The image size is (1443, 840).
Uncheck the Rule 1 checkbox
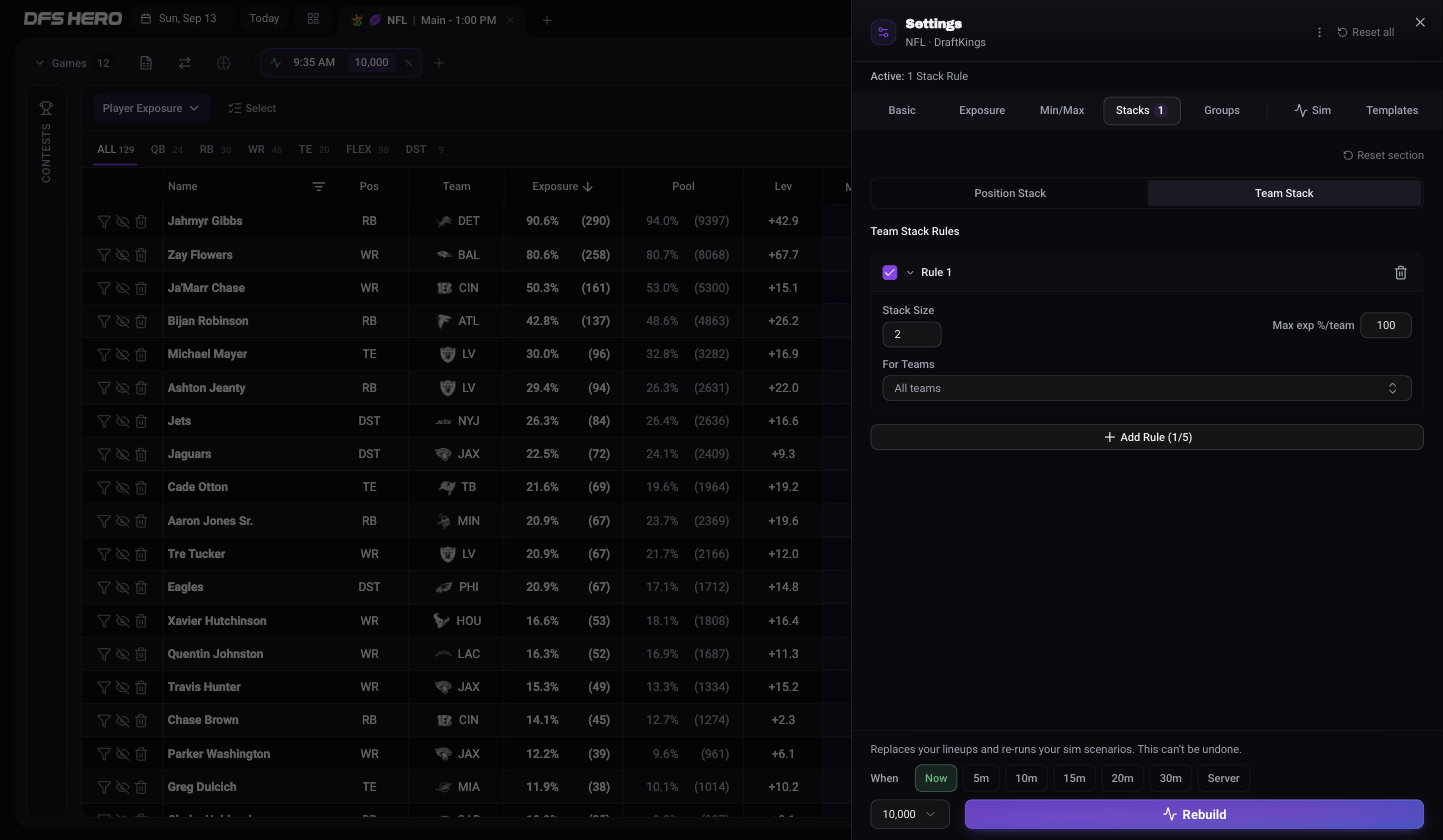pos(890,272)
